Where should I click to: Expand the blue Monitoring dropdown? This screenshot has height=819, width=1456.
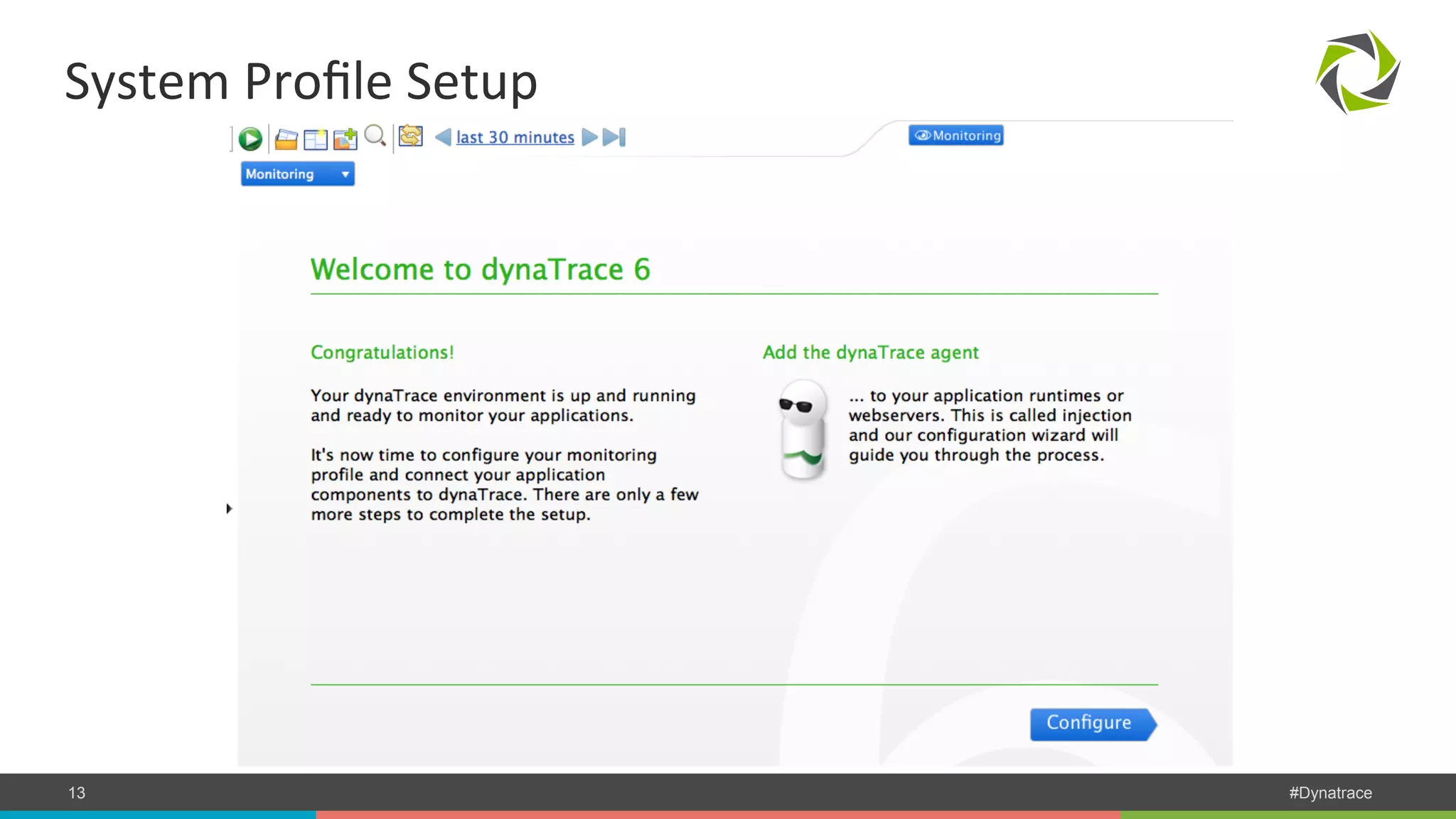pyautogui.click(x=298, y=174)
